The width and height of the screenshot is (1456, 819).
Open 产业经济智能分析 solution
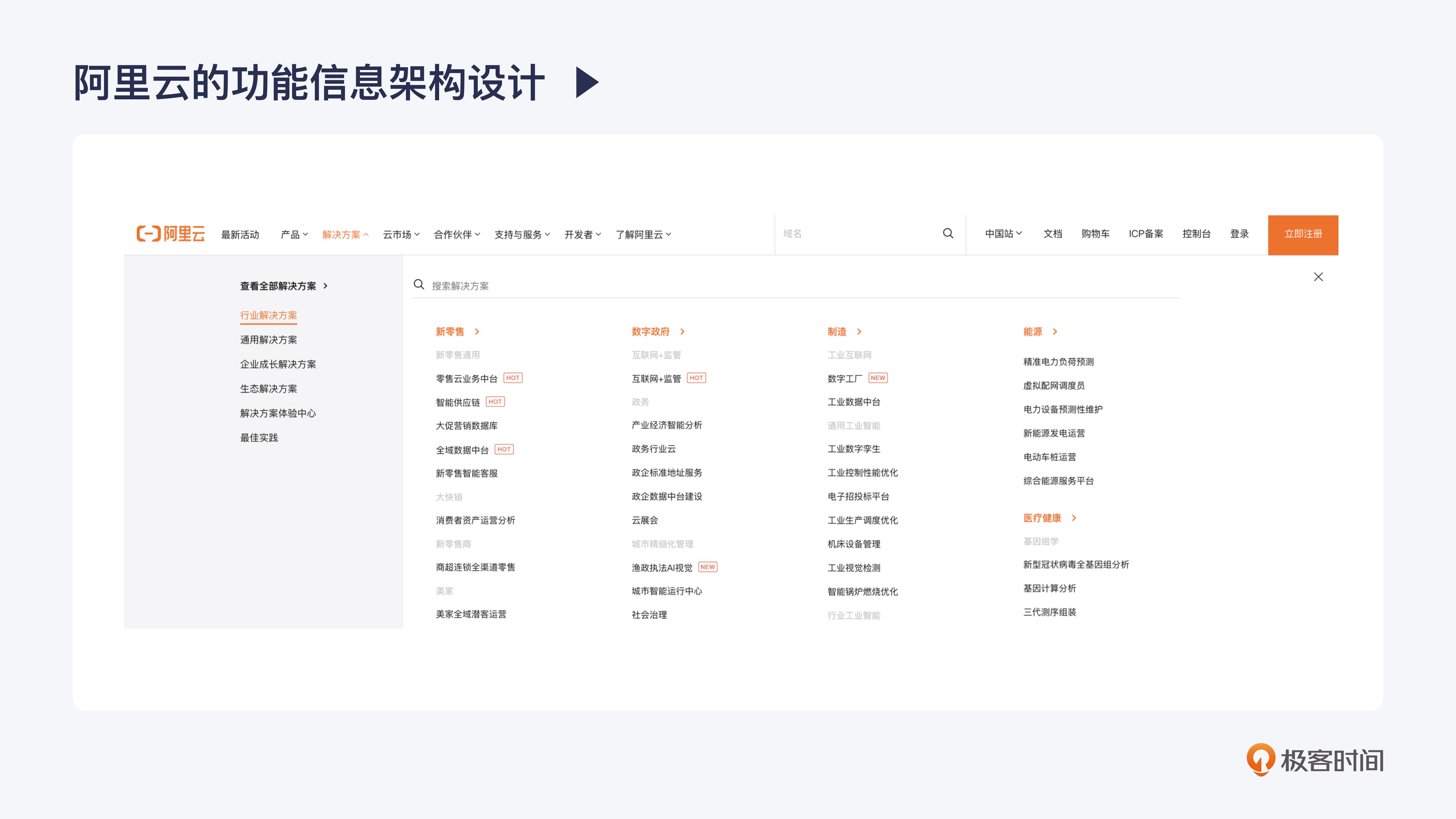[667, 425]
